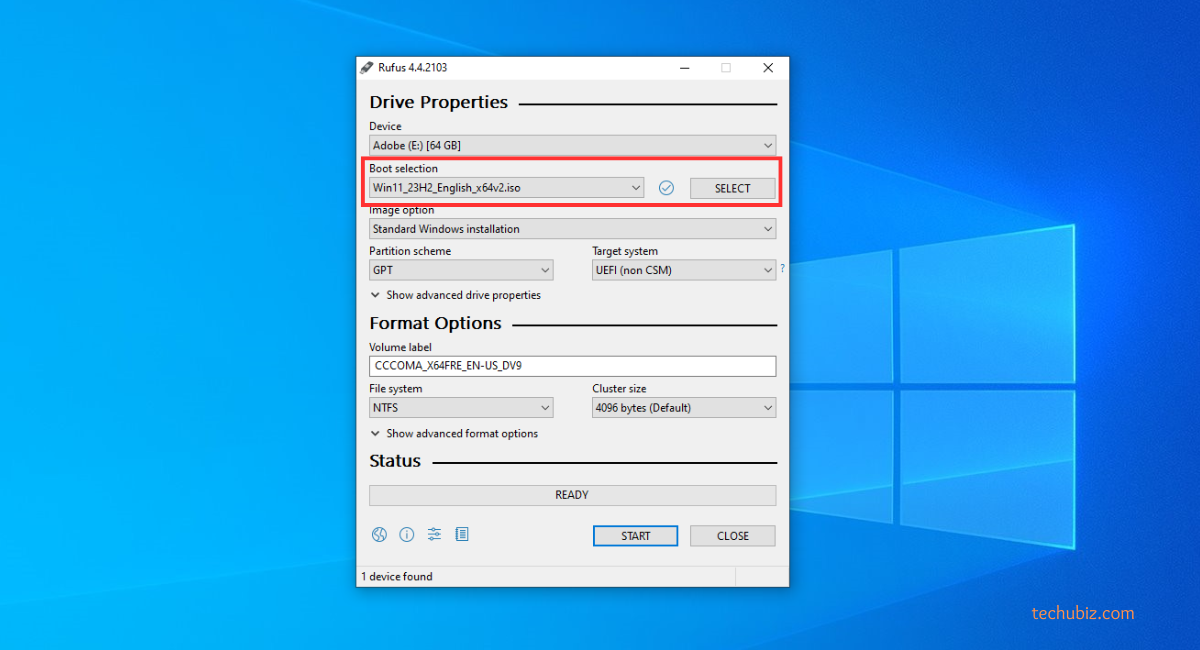
Task: Open the settings sliders icon
Action: pos(434,535)
